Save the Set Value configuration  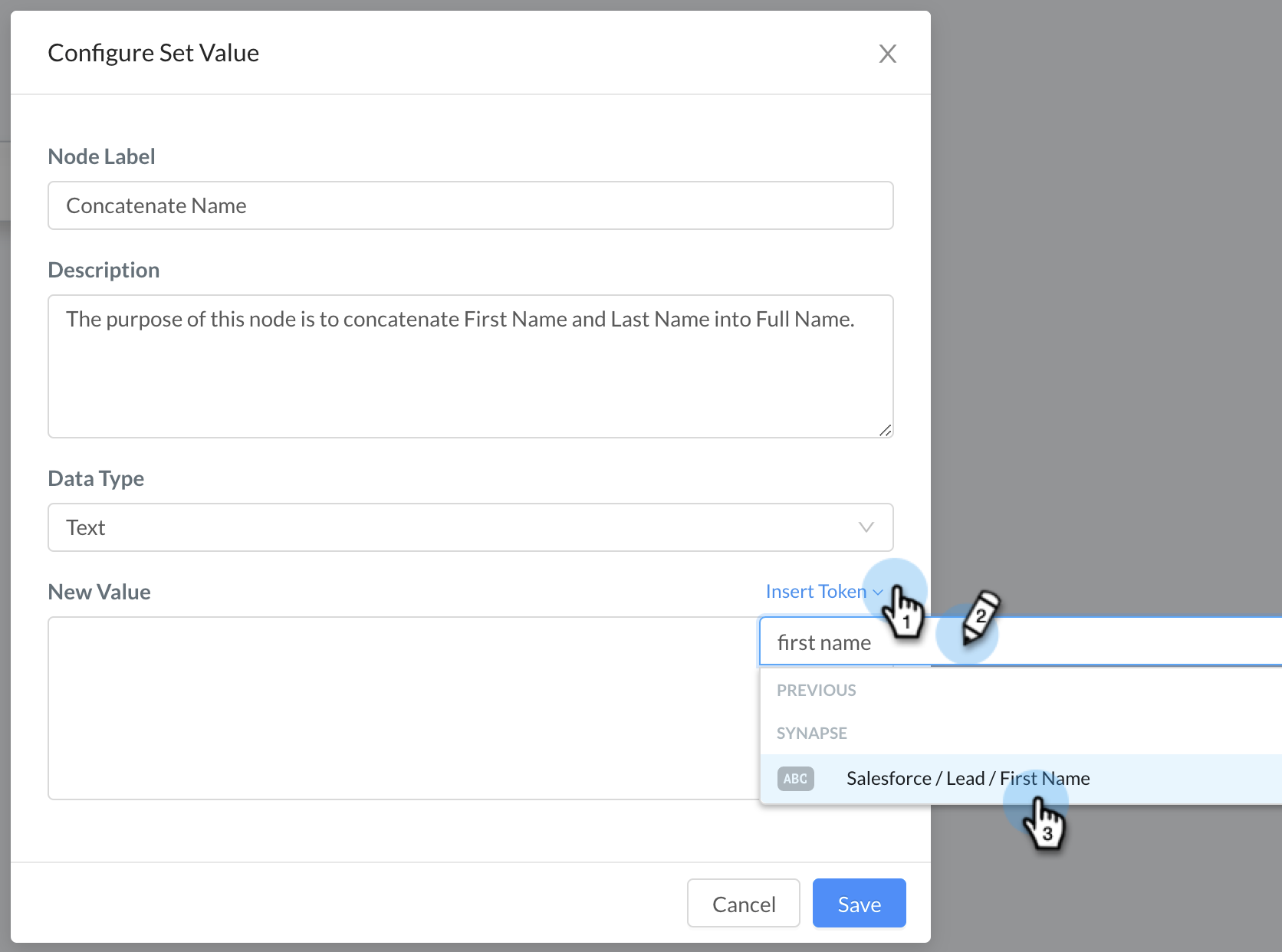coord(860,904)
